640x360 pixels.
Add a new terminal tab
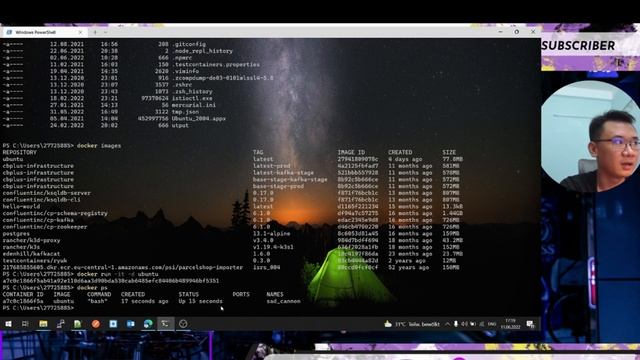pyautogui.click(x=95, y=32)
